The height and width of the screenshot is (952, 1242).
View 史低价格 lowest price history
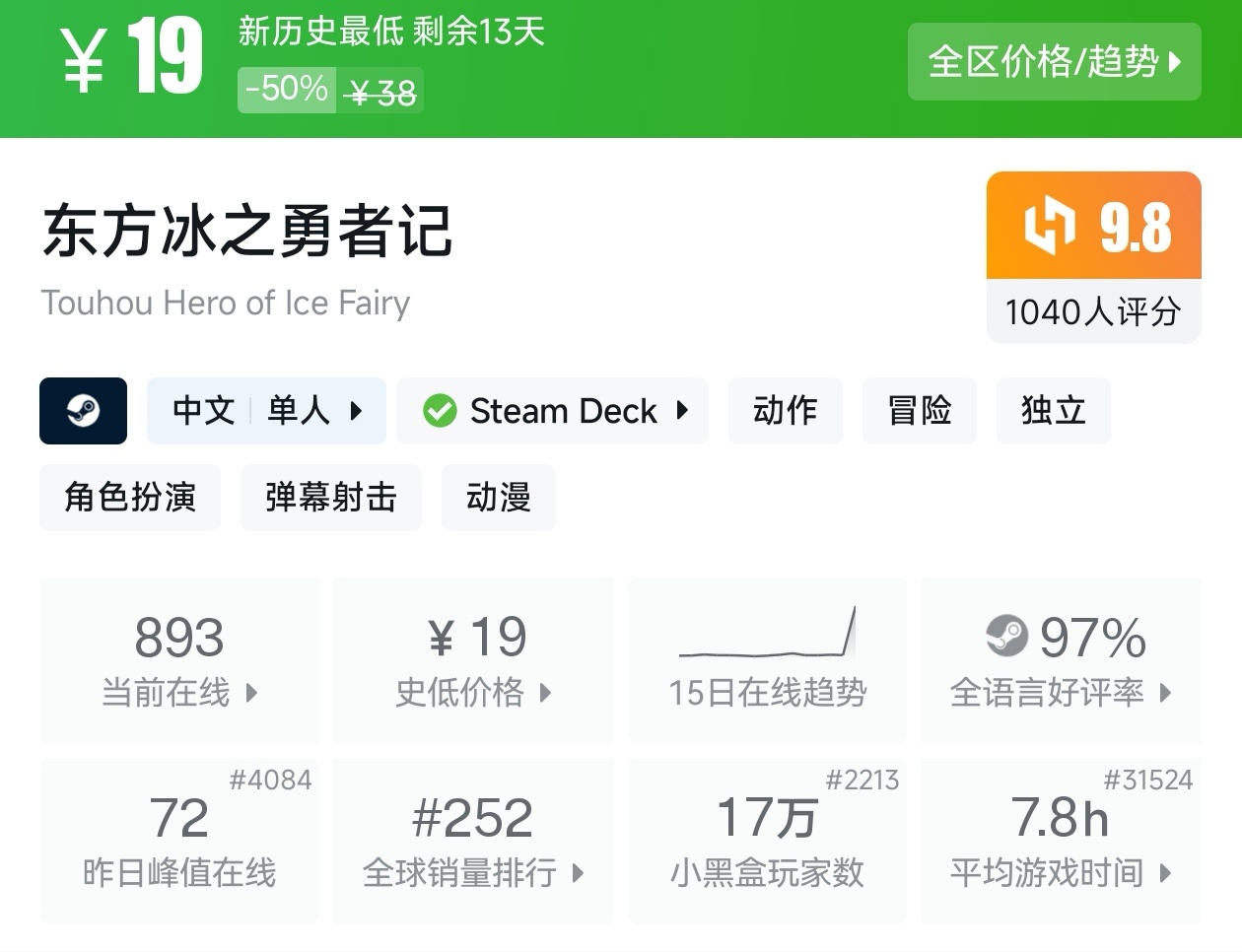coord(473,660)
